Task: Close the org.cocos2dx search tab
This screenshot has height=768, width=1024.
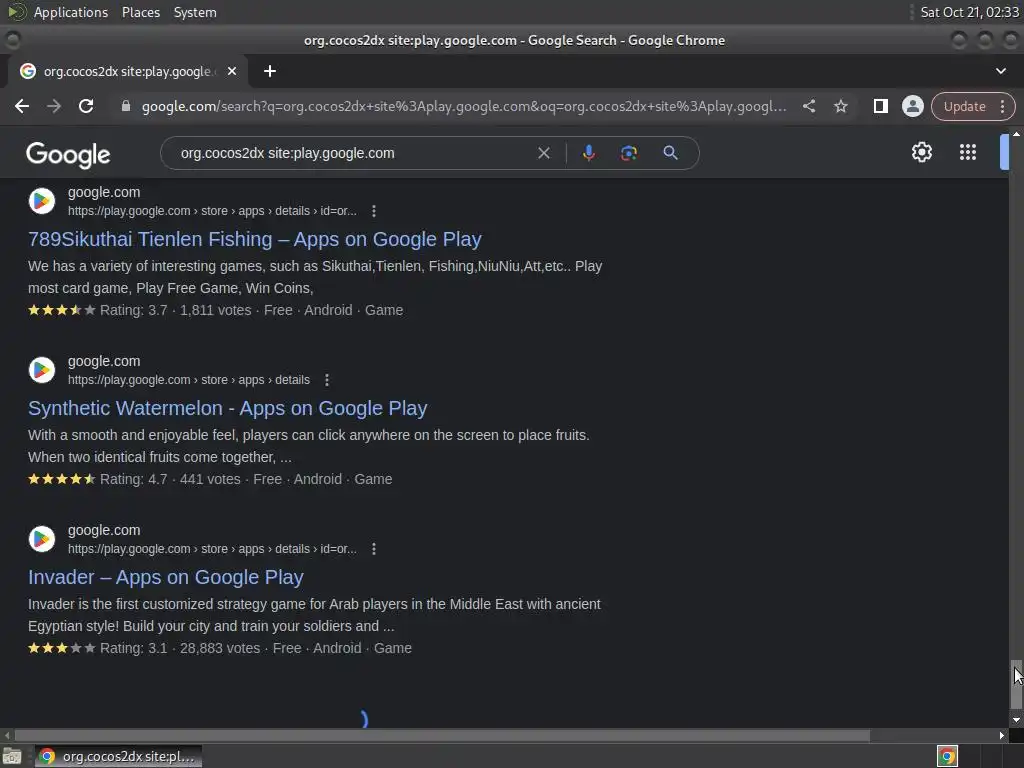Action: pos(232,71)
